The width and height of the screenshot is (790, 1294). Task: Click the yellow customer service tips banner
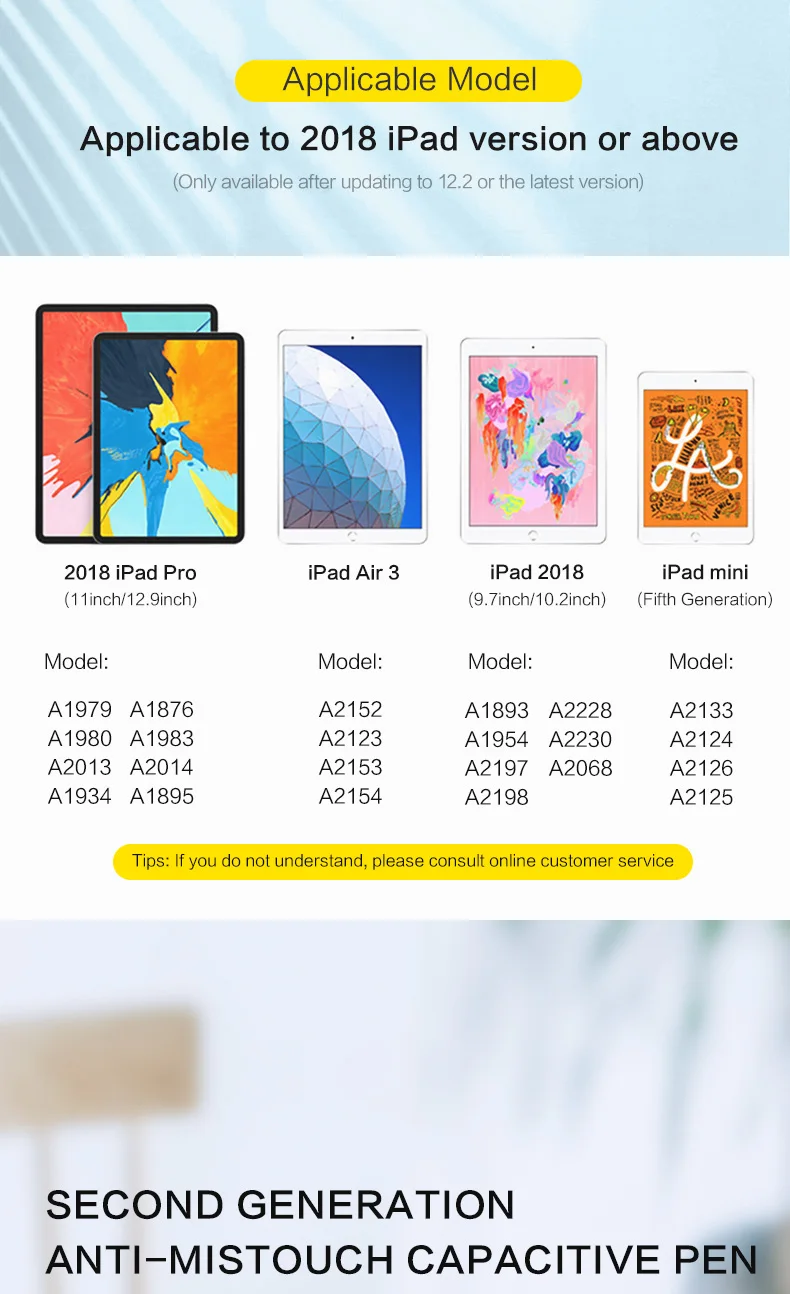(402, 861)
